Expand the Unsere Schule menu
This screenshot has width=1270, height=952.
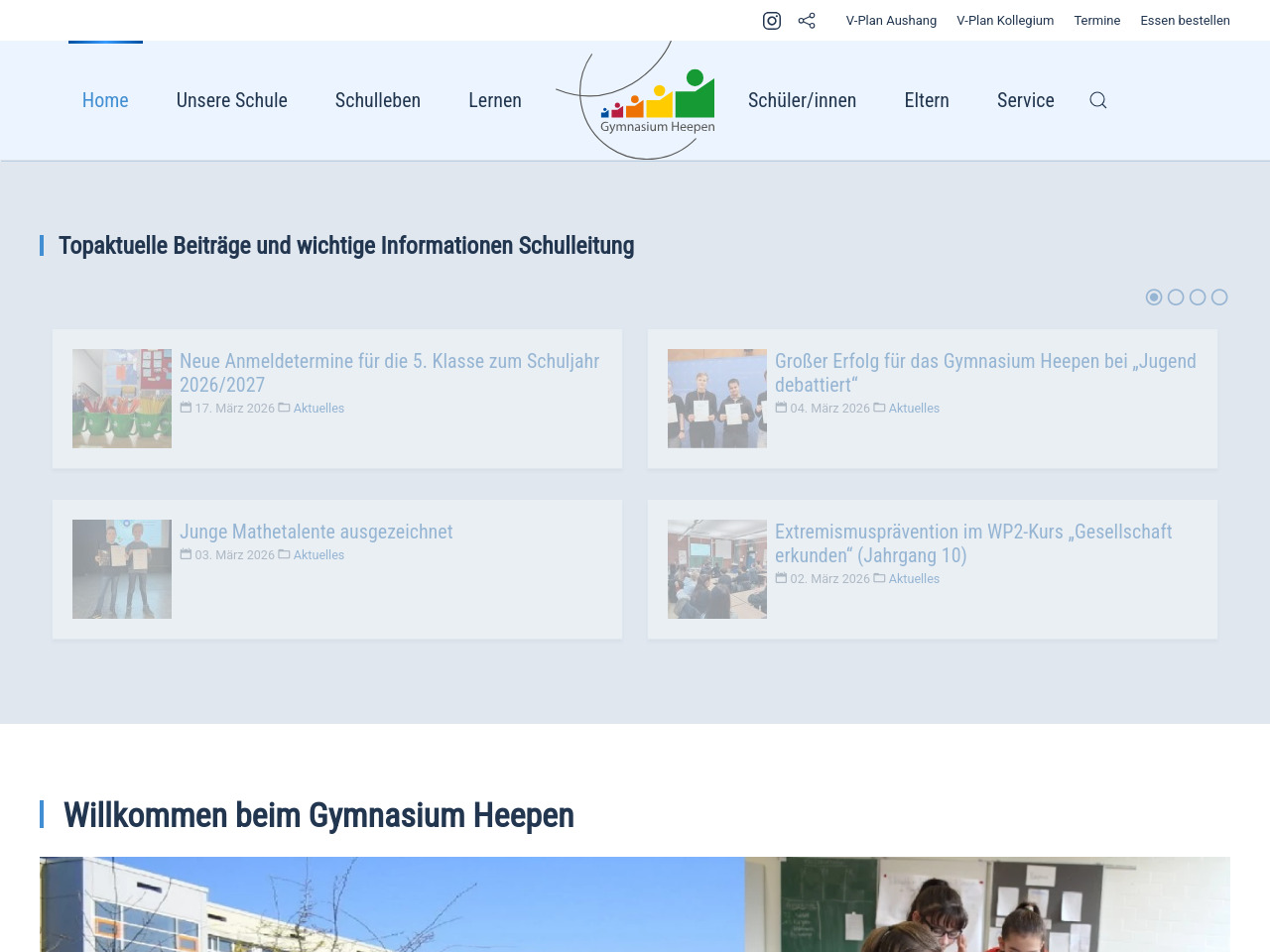[x=231, y=100]
